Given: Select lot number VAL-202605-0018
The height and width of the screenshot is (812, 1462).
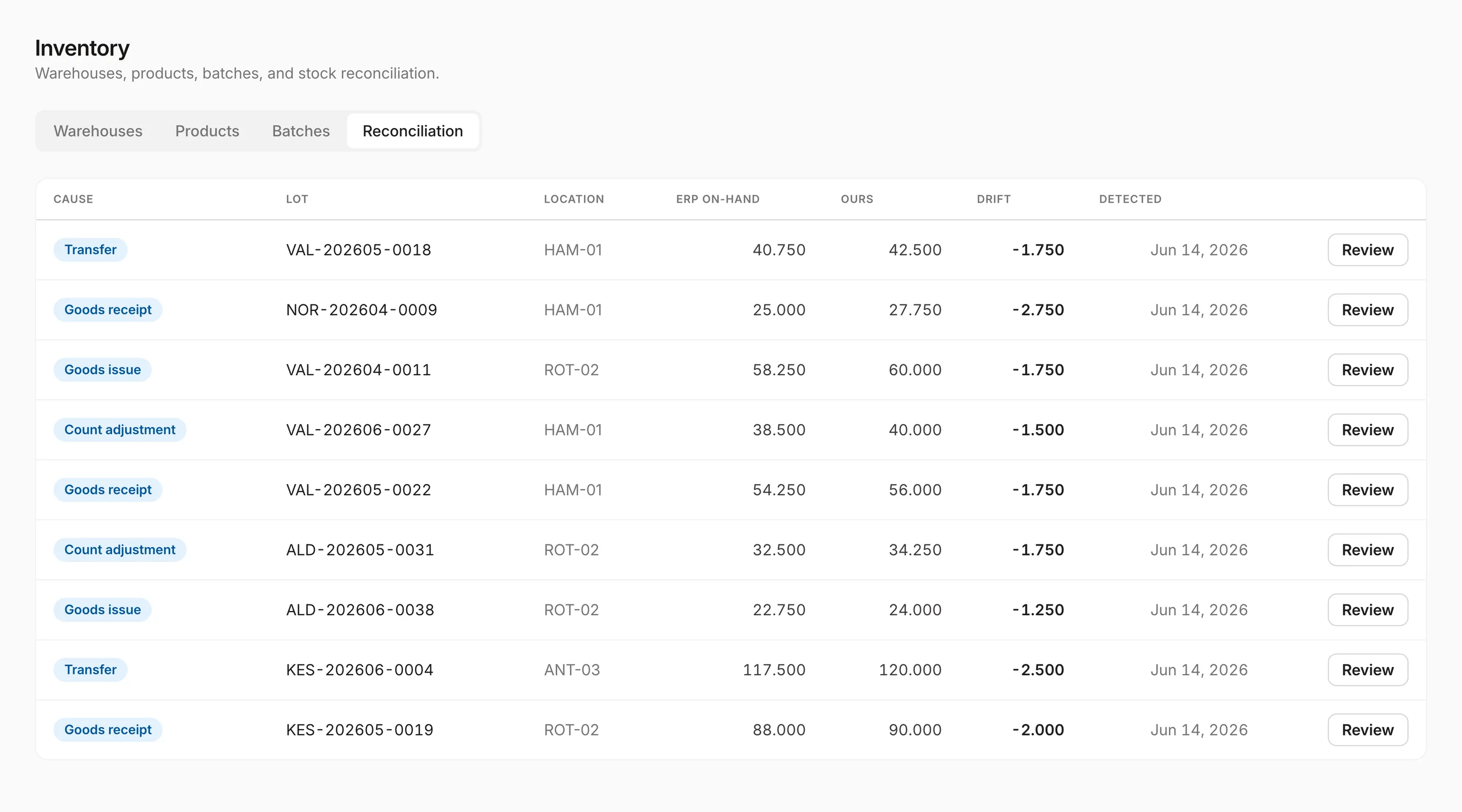Looking at the screenshot, I should click(359, 249).
